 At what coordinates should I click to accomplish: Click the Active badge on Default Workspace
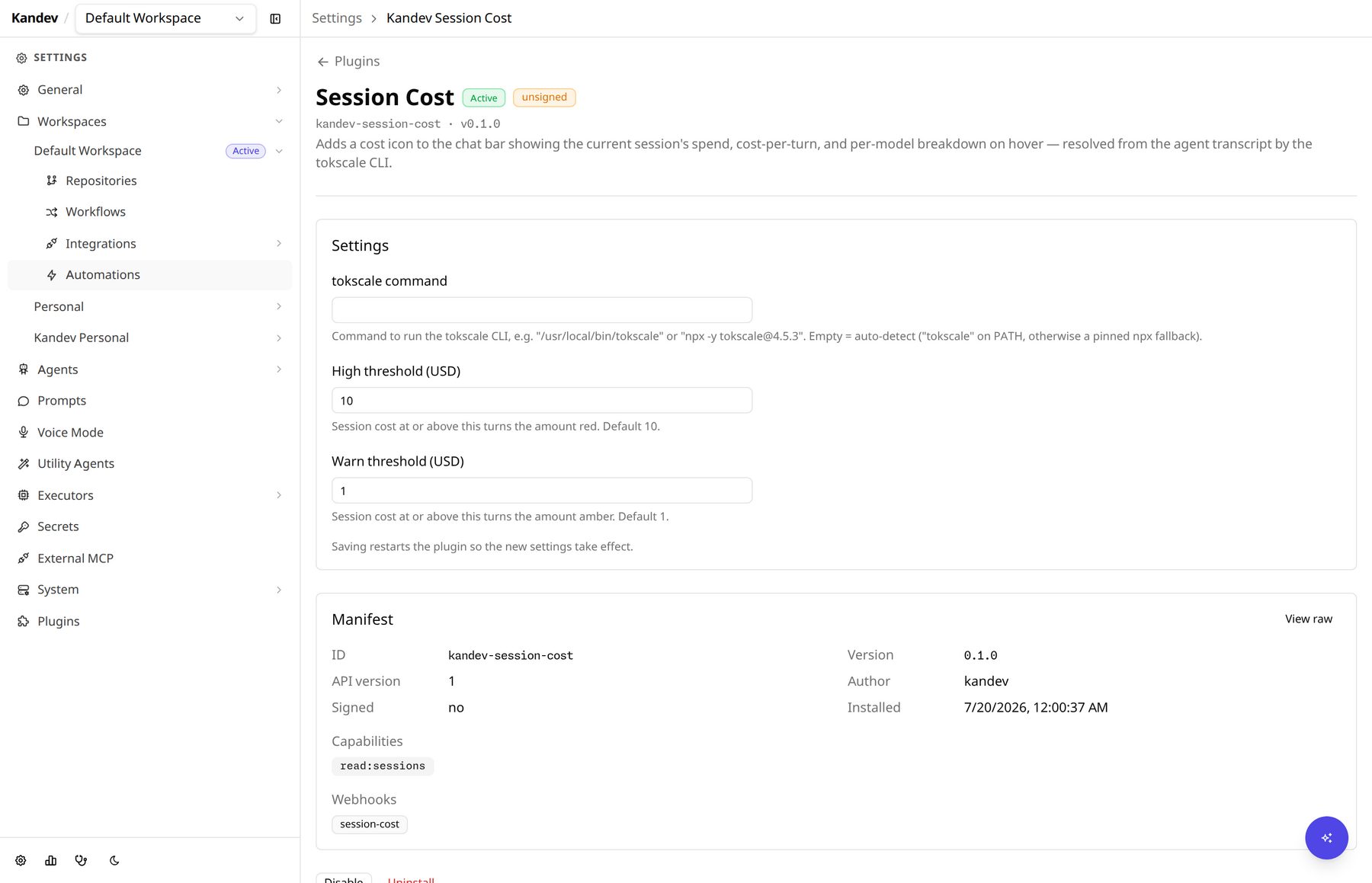click(245, 151)
